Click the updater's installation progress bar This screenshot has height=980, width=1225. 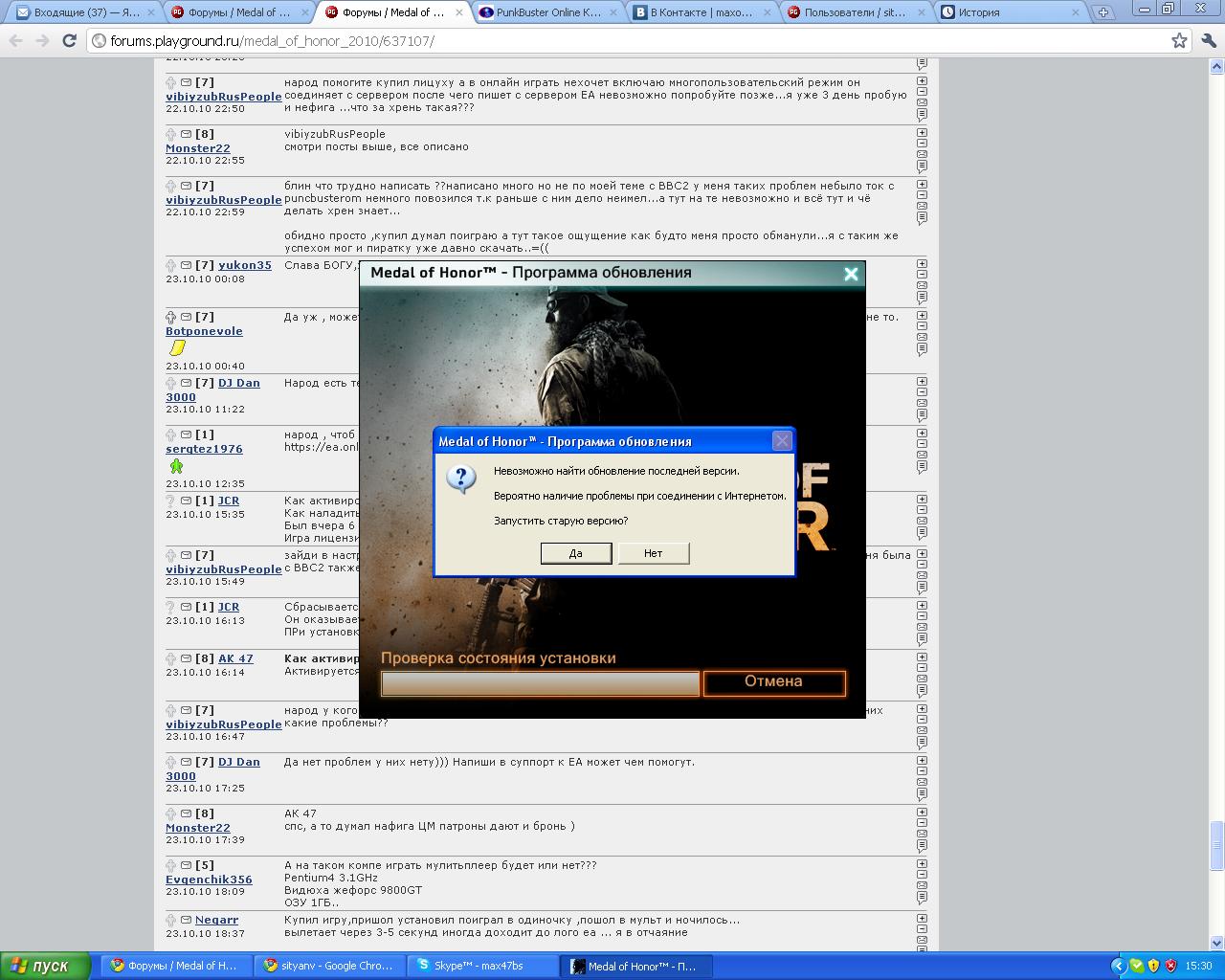540,683
